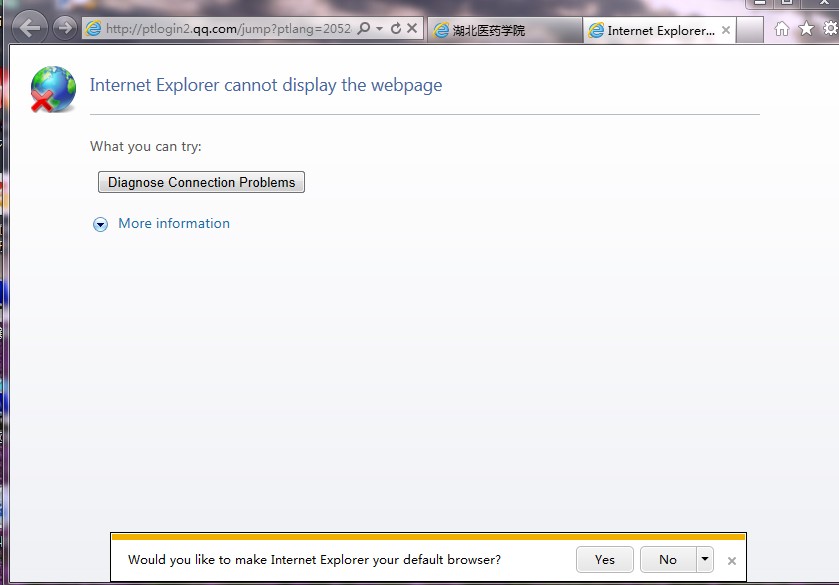Close the Internet Explorer tab
This screenshot has width=839, height=585.
tap(726, 31)
